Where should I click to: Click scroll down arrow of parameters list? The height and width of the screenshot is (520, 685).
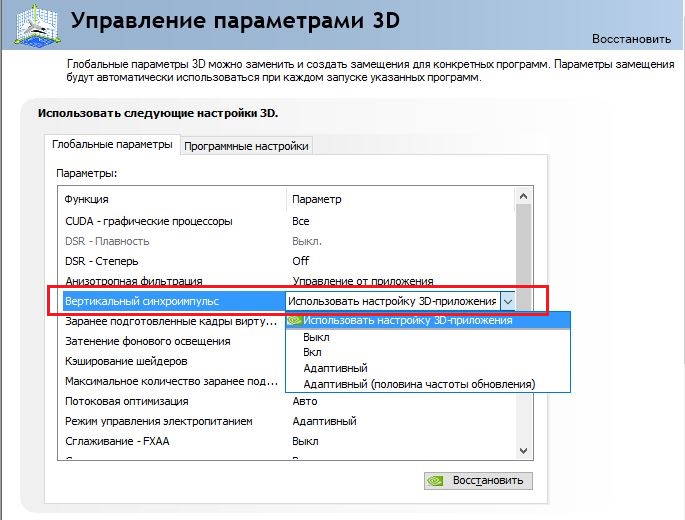523,451
